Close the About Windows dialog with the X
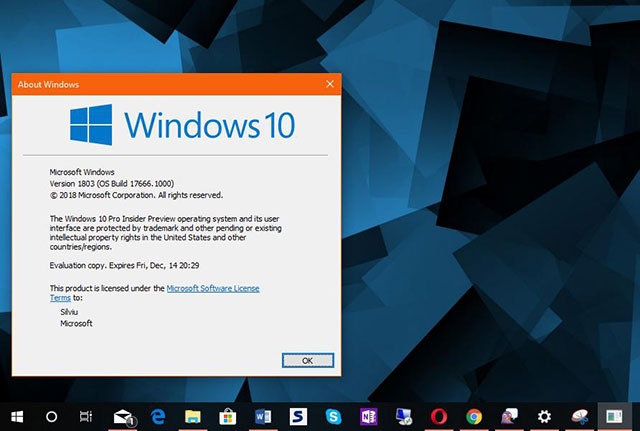This screenshot has width=640, height=431. [x=330, y=84]
